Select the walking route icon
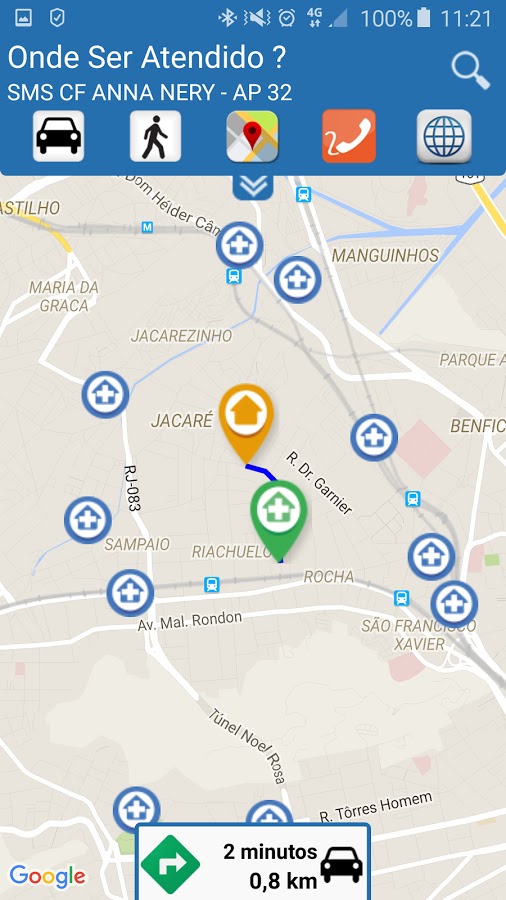Screen dimensions: 506x900 (155, 136)
